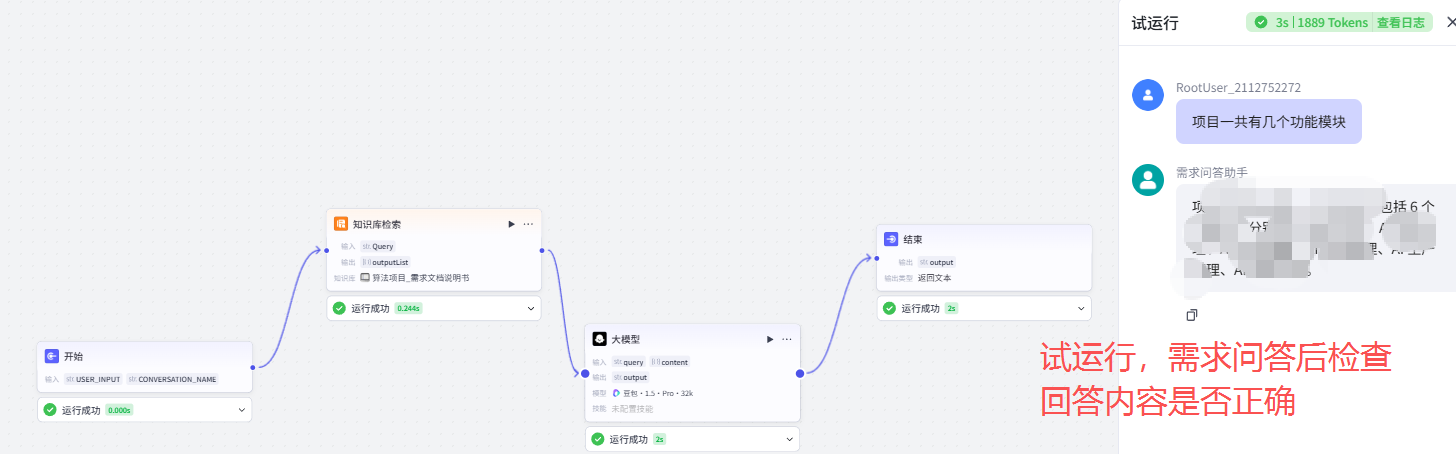The height and width of the screenshot is (454, 1456).
Task: Click the 豆包 · 1.5 · Pro · 32k model label
Action: (658, 393)
